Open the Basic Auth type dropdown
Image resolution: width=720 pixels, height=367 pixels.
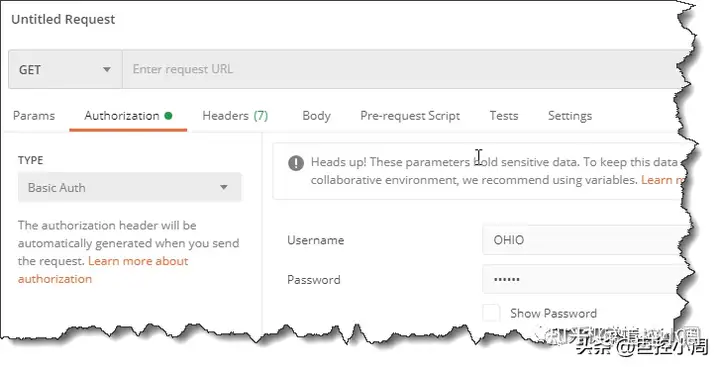pyautogui.click(x=129, y=187)
